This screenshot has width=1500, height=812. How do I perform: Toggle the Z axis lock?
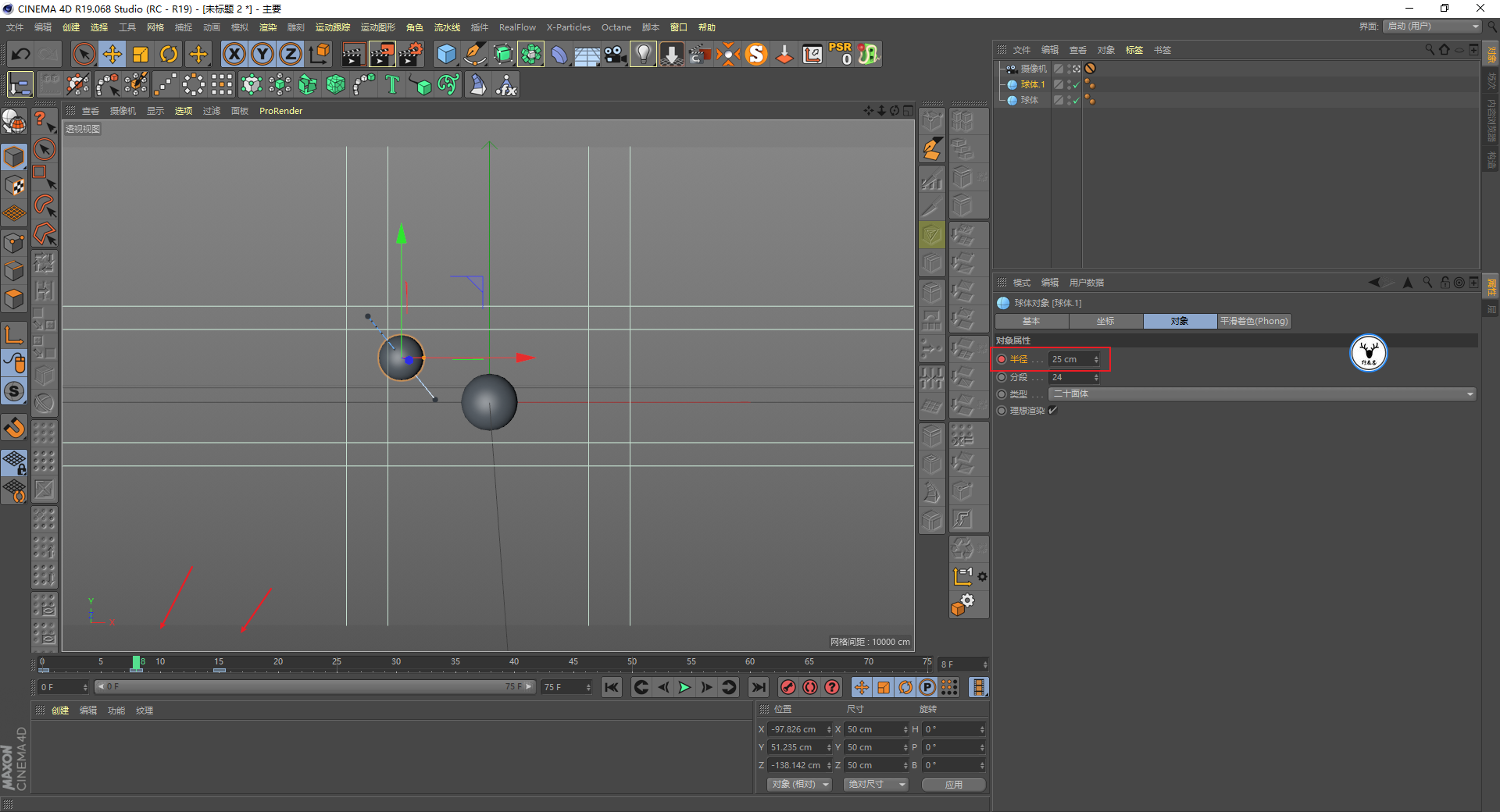(x=291, y=54)
